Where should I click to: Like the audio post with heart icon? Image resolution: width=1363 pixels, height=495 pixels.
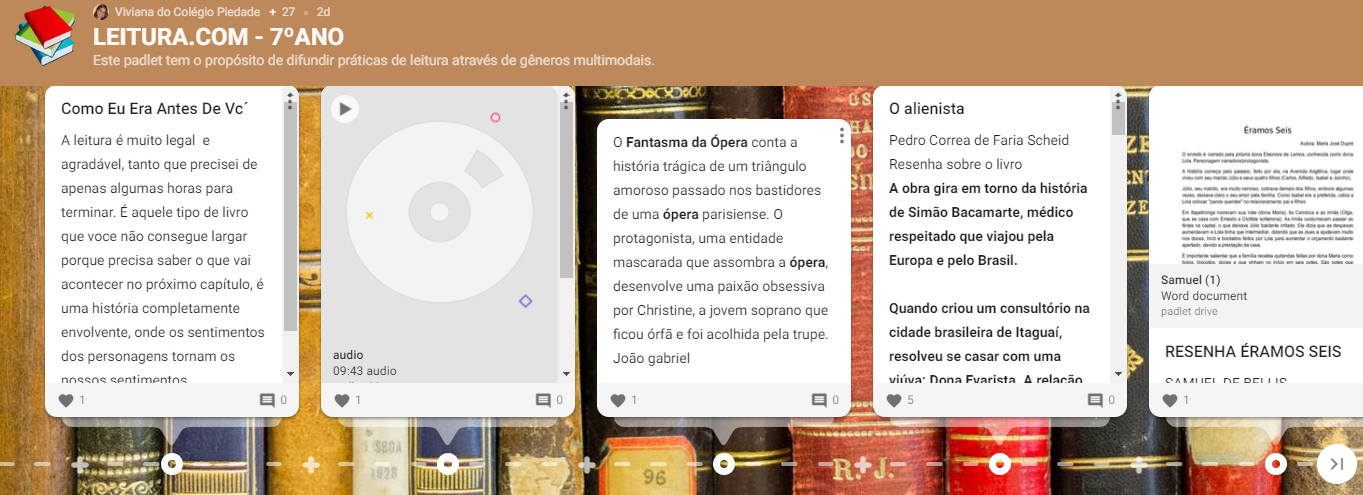point(342,400)
